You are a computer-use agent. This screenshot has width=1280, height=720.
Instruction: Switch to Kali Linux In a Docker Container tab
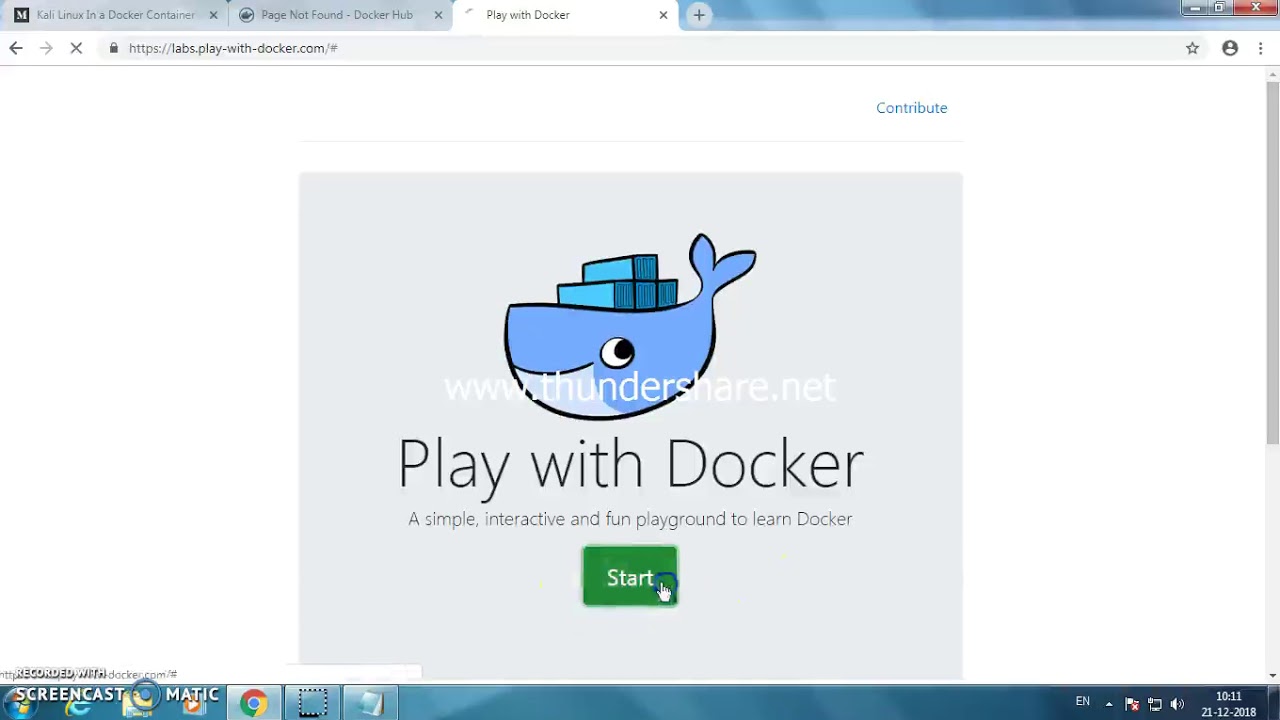pos(116,15)
